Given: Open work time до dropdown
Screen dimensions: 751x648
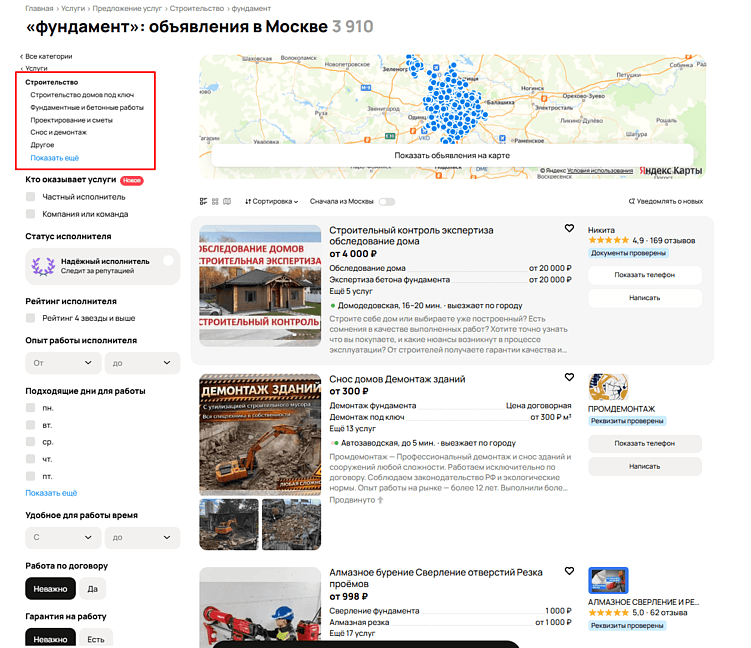Looking at the screenshot, I should [142, 537].
